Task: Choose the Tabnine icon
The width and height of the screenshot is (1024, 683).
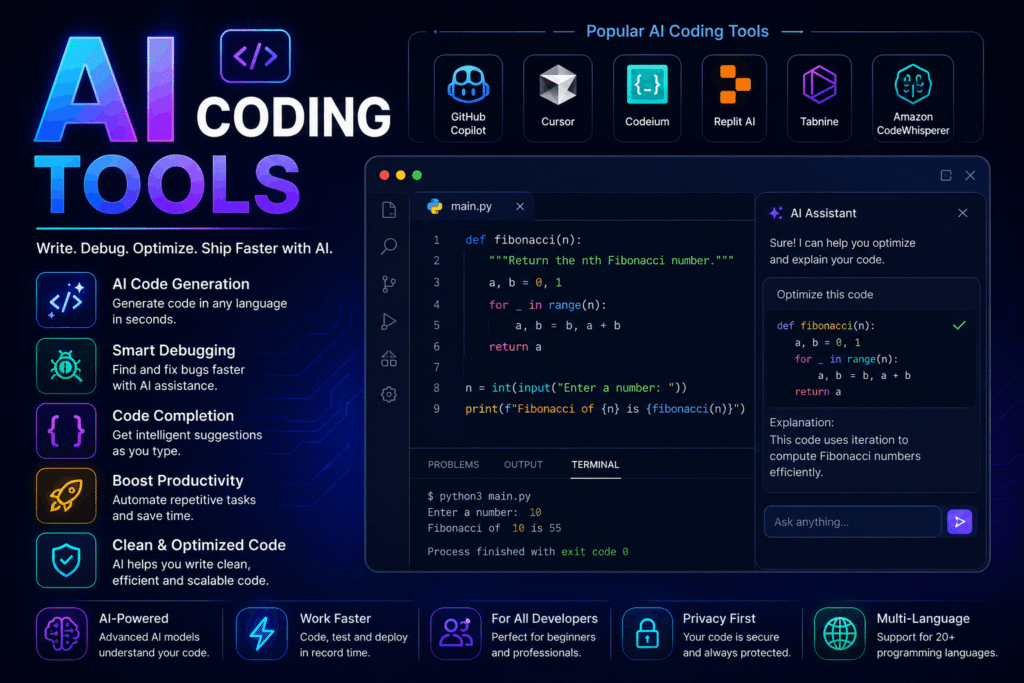Action: 819,84
